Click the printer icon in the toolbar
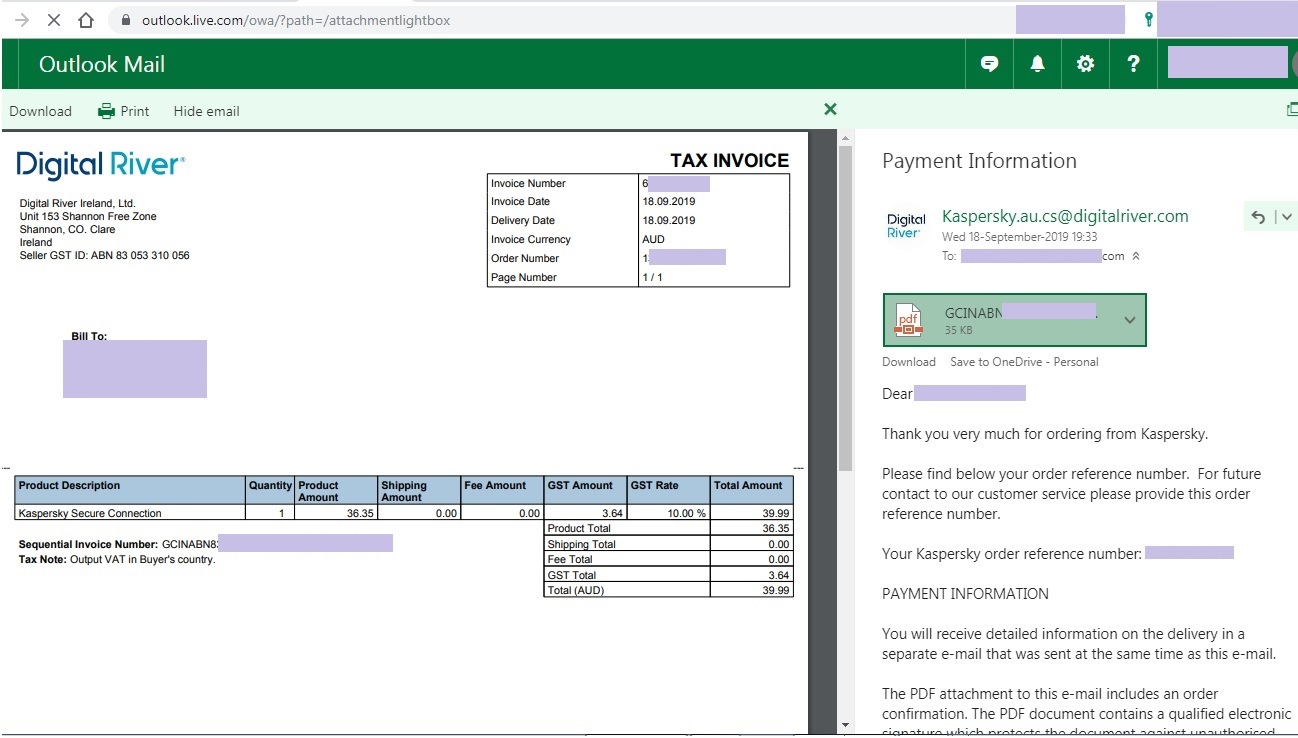The height and width of the screenshot is (738, 1298). [106, 111]
